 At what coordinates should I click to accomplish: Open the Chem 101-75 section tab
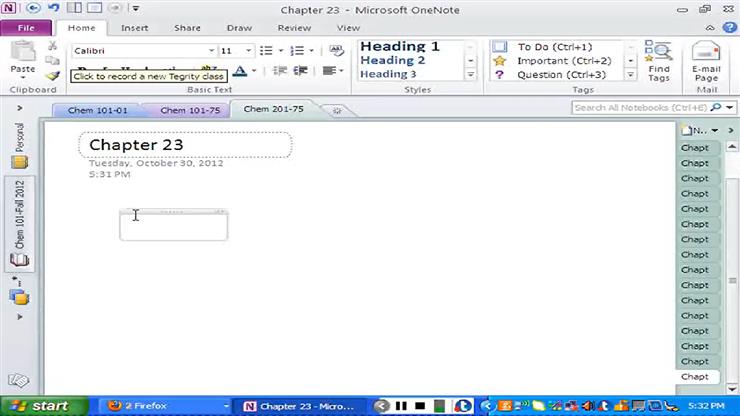click(190, 110)
